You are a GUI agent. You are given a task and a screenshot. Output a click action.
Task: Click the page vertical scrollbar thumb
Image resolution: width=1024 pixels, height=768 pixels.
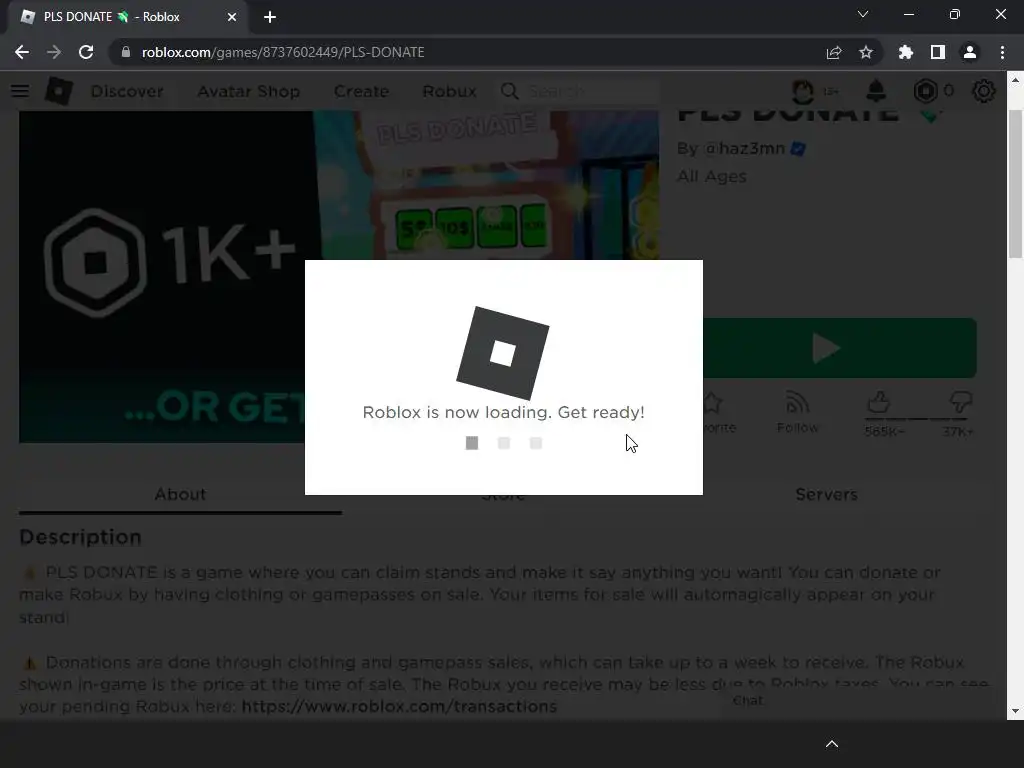(x=1015, y=184)
